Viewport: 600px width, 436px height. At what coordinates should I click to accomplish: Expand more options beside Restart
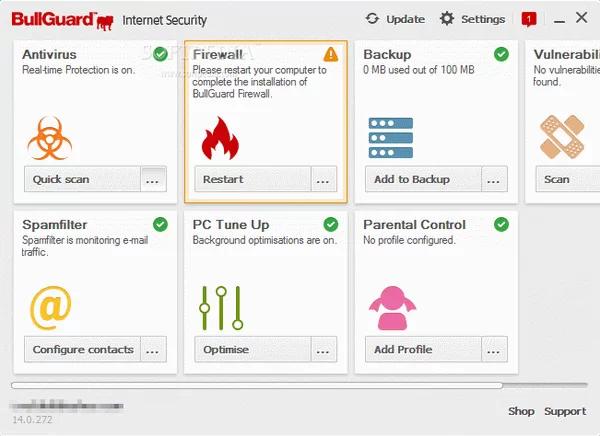(x=323, y=180)
